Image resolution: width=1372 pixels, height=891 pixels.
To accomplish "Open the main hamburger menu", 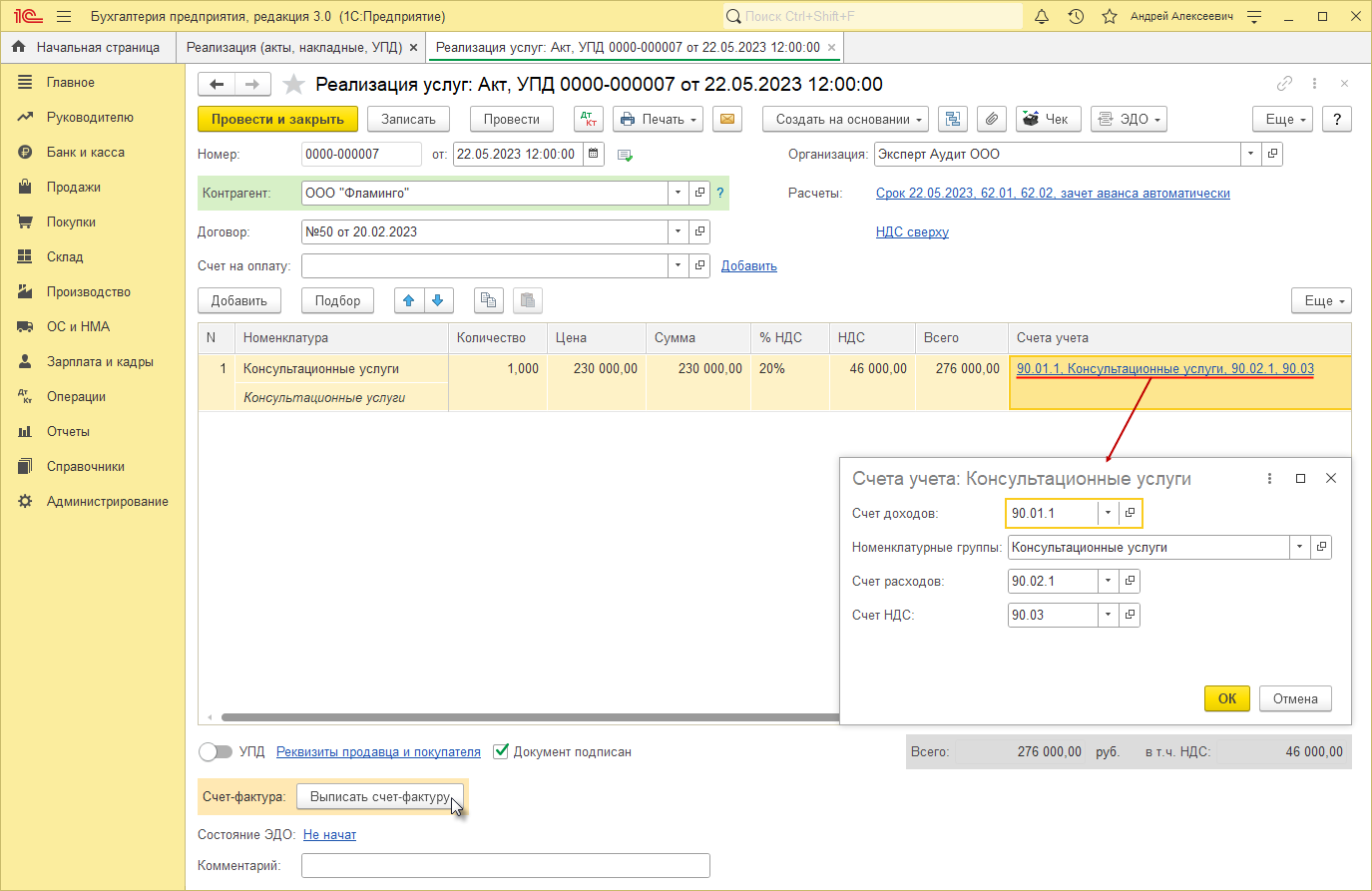I will 64,16.
